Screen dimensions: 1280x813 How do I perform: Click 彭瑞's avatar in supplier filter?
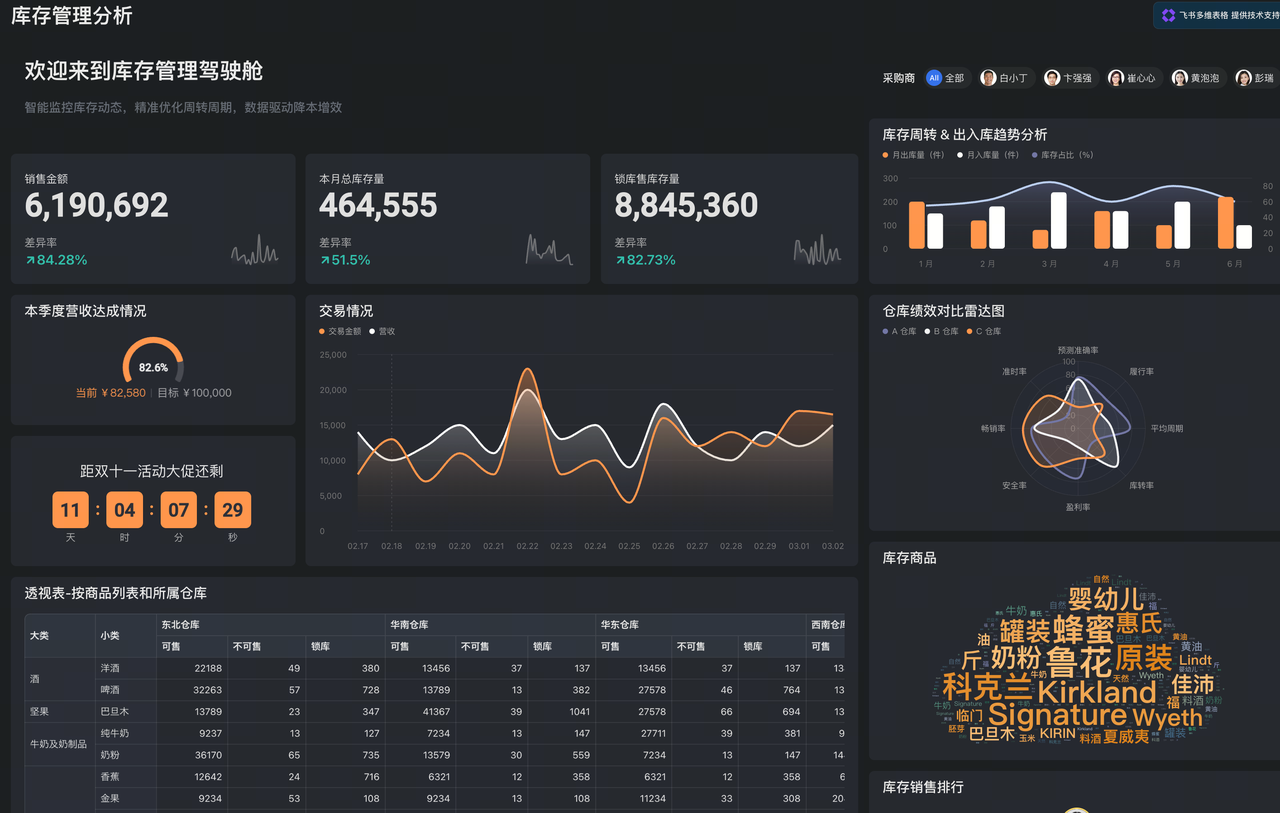1244,78
